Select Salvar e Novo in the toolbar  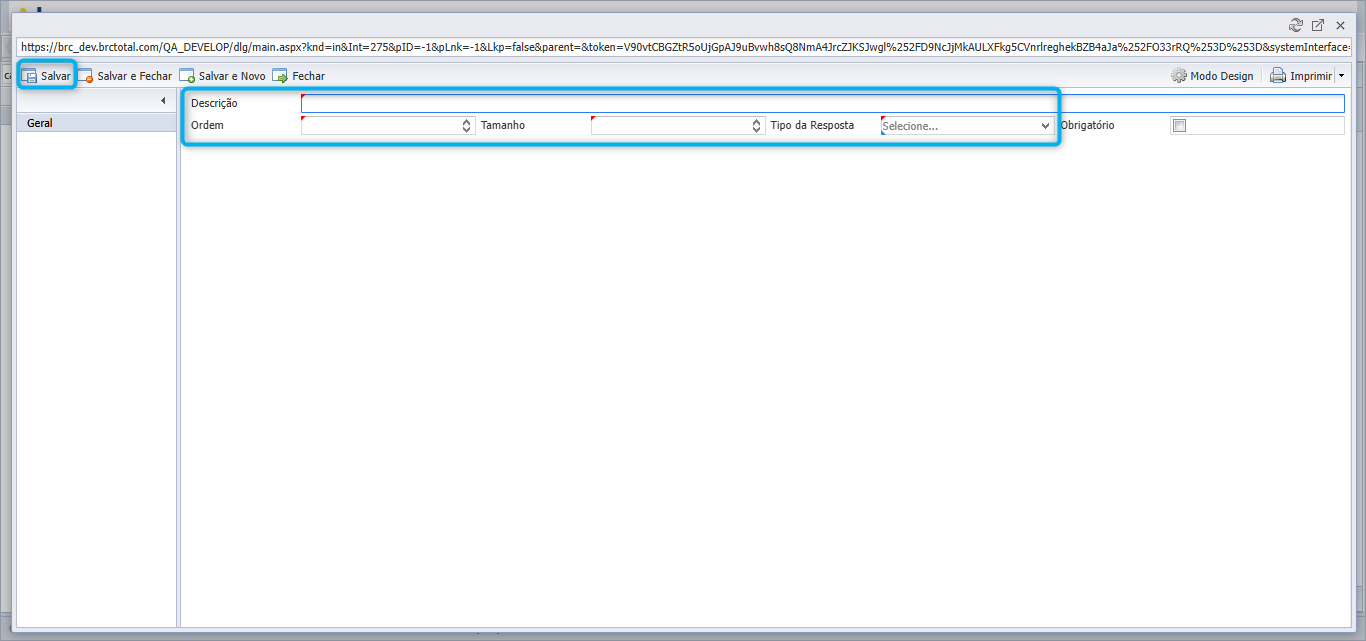222,76
